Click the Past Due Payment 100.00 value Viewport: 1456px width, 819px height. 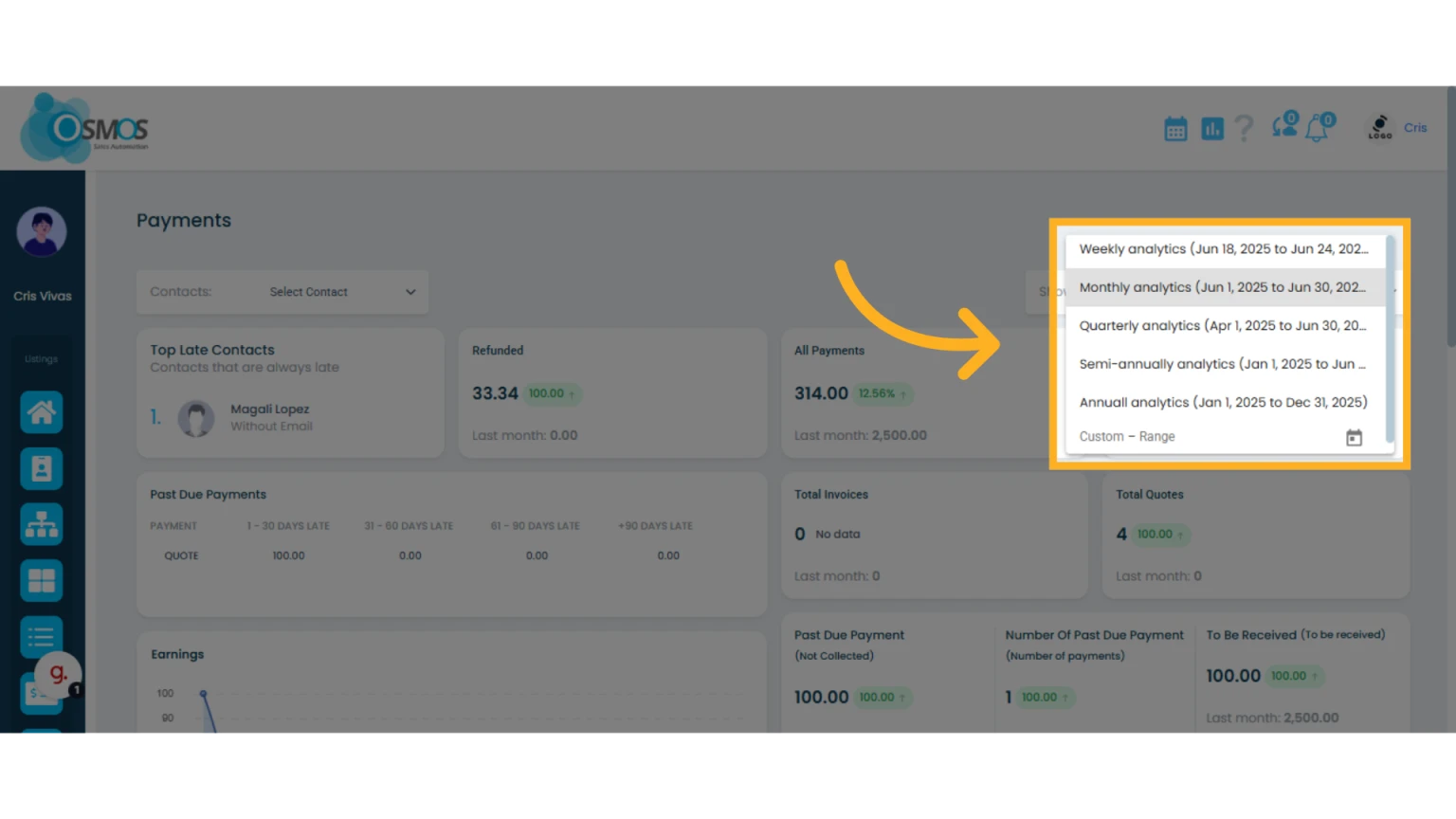[821, 697]
